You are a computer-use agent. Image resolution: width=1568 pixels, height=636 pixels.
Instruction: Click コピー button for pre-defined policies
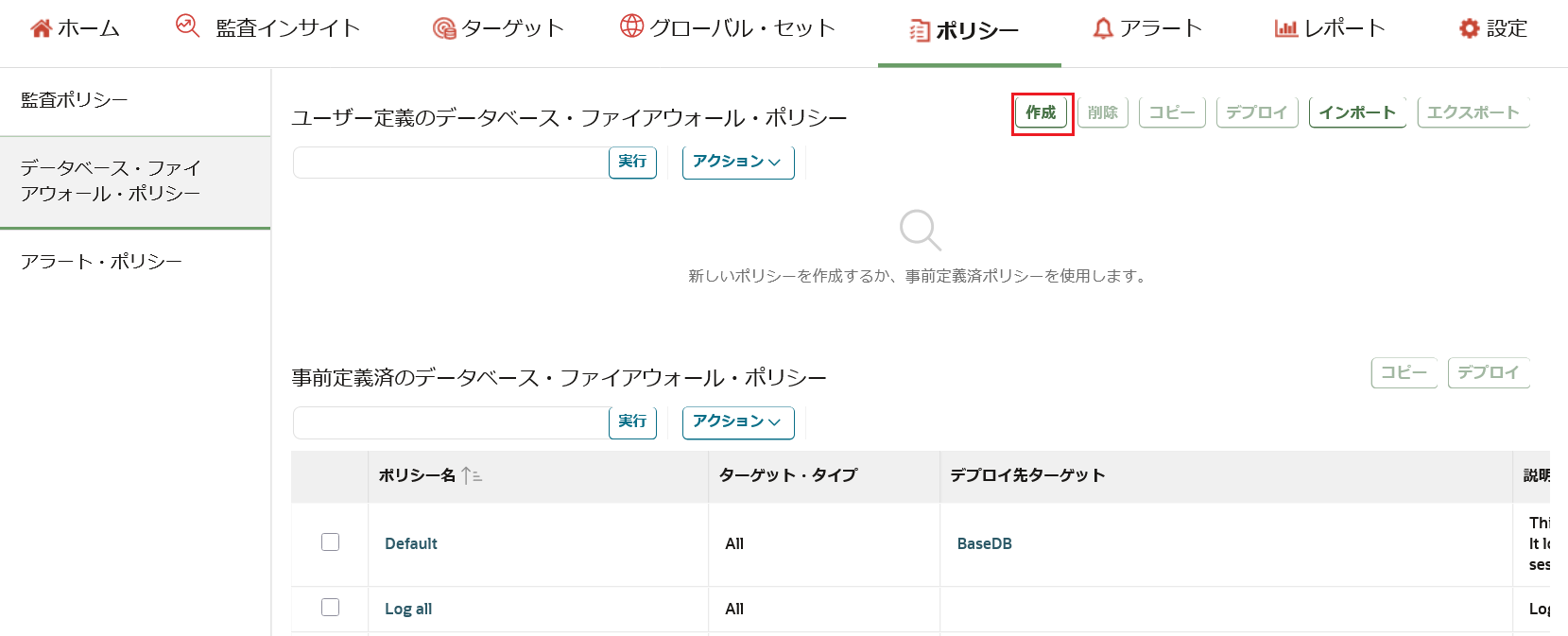1404,372
